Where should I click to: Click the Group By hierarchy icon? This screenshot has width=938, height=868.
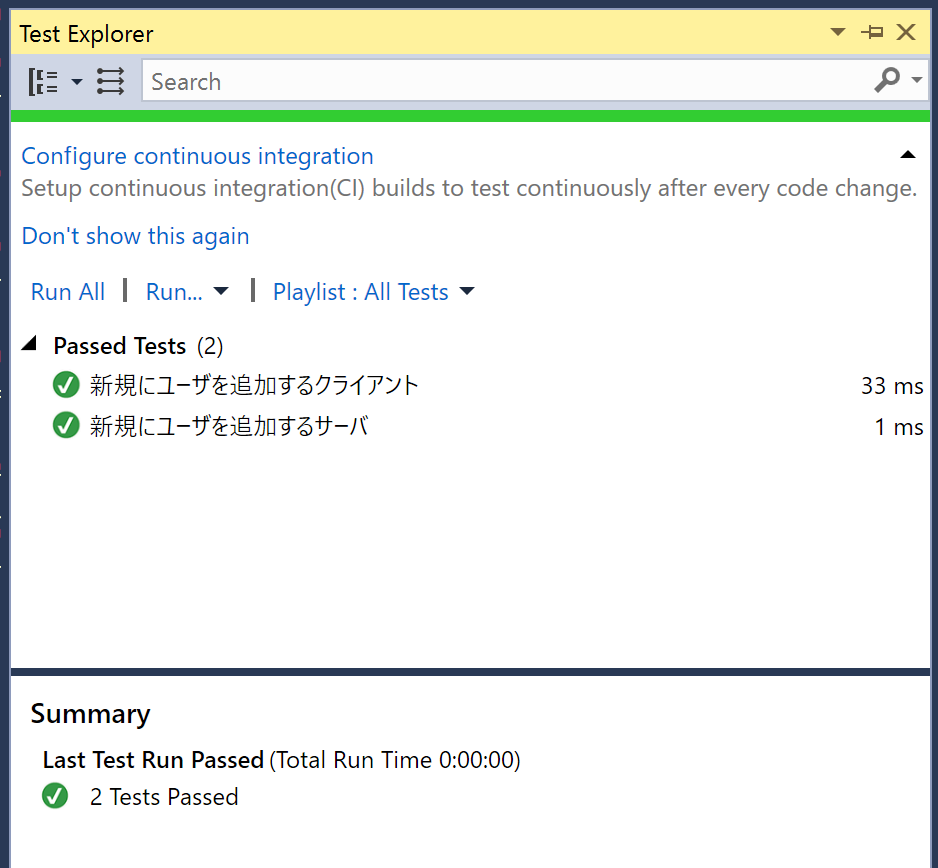(x=43, y=81)
